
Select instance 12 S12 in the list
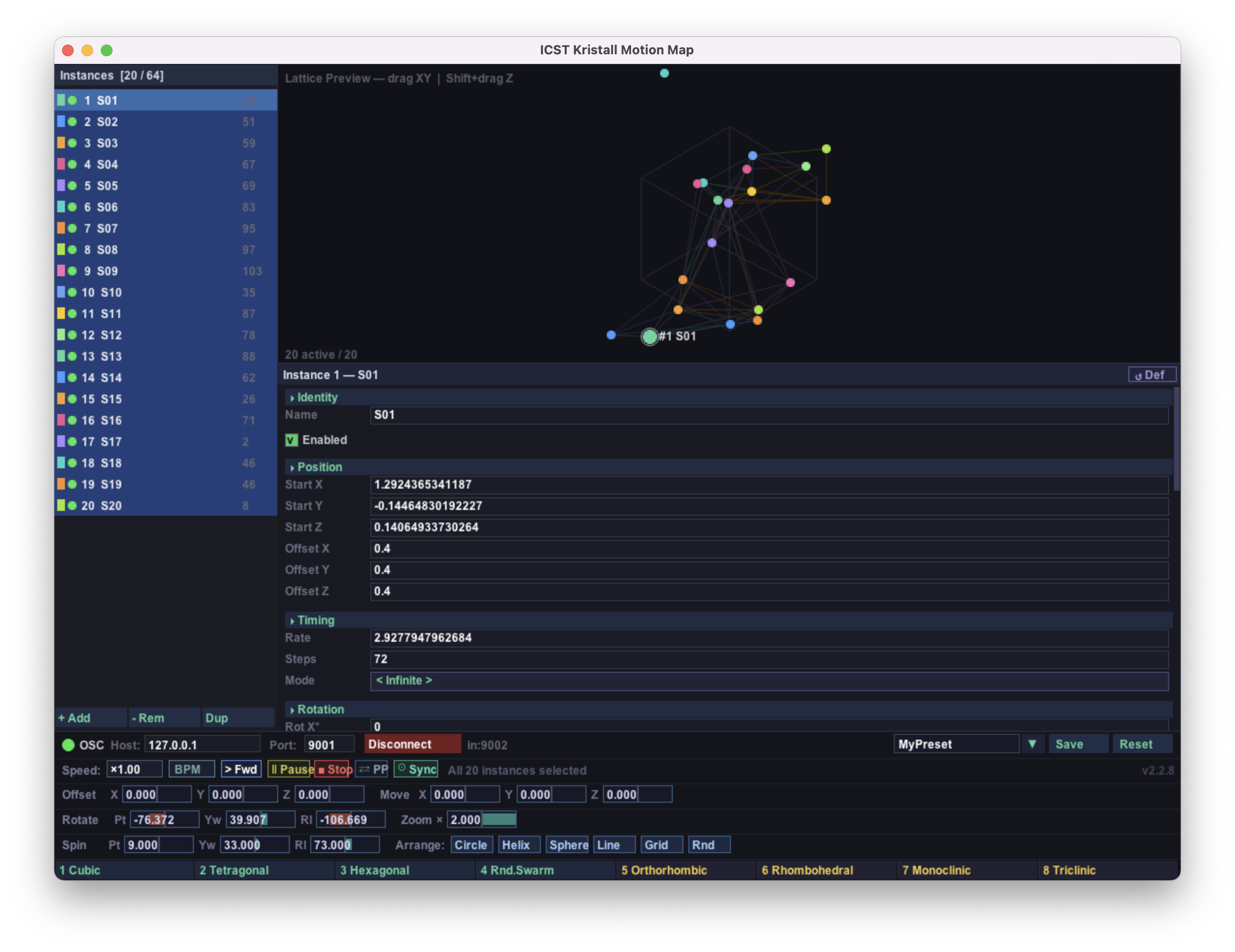click(165, 335)
